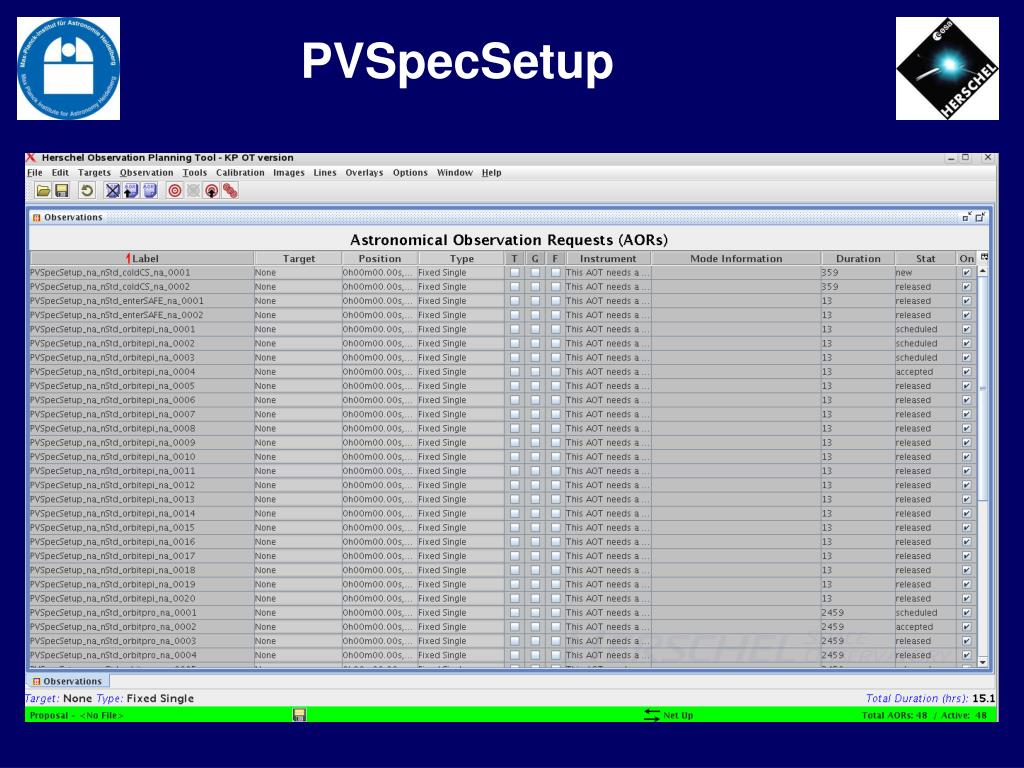Sort by the Position column header
This screenshot has width=1024, height=768.
379,259
